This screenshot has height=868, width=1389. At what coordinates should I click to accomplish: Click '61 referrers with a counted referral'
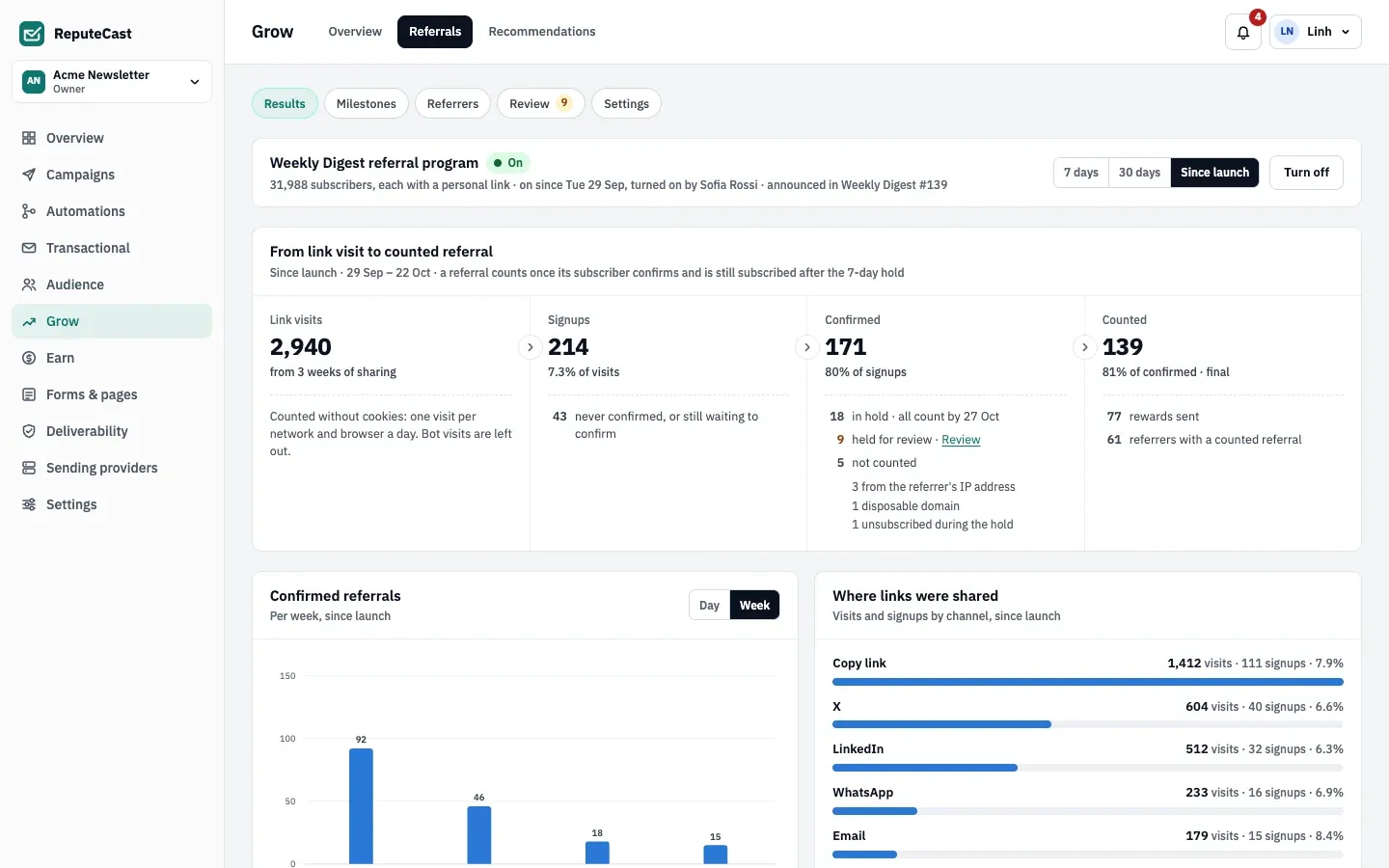click(x=1204, y=440)
